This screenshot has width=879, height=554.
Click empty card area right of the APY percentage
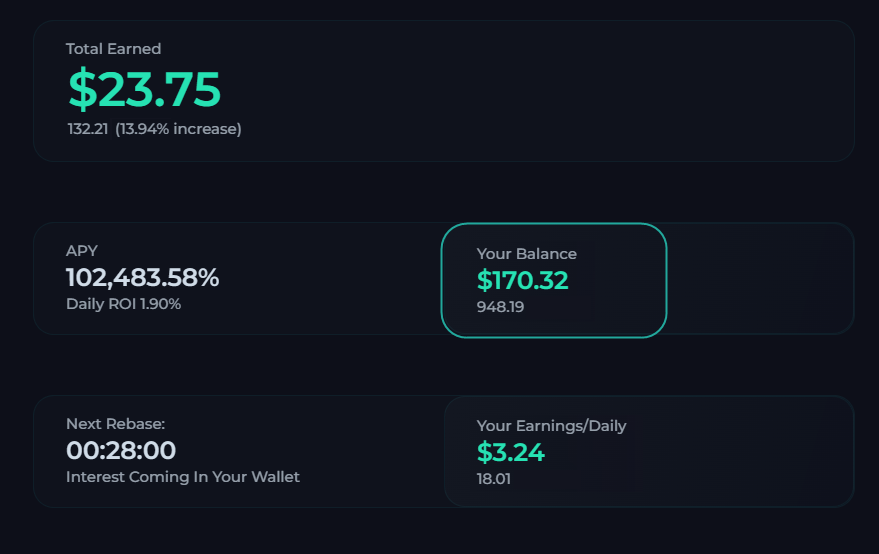coord(330,278)
